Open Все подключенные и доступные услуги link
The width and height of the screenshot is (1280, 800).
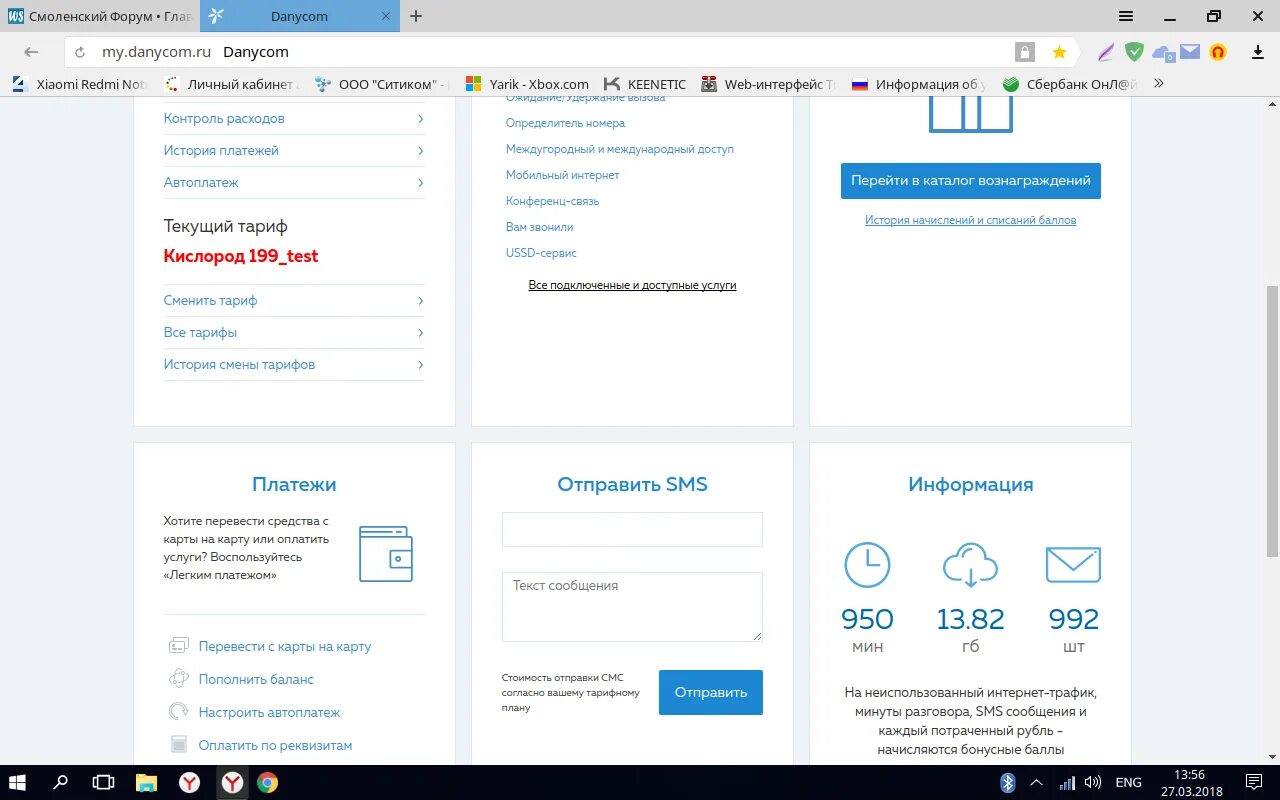coord(632,285)
